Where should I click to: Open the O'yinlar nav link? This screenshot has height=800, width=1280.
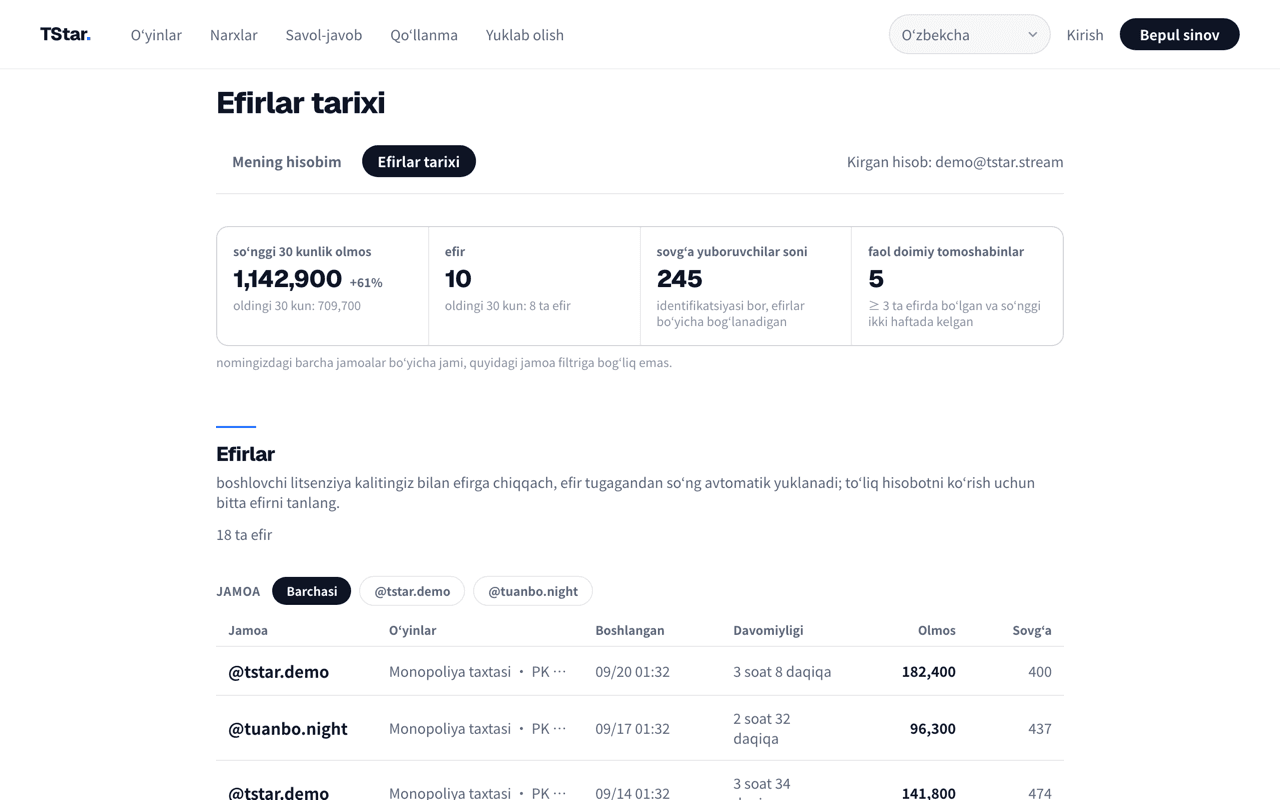pyautogui.click(x=156, y=35)
